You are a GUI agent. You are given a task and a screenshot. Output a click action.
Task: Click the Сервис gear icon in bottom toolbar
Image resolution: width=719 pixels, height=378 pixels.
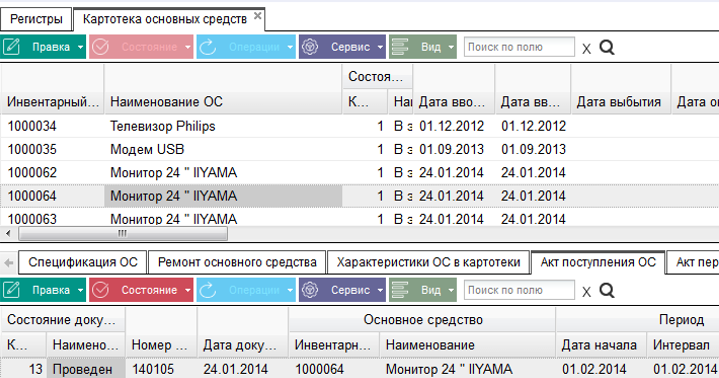pos(310,290)
